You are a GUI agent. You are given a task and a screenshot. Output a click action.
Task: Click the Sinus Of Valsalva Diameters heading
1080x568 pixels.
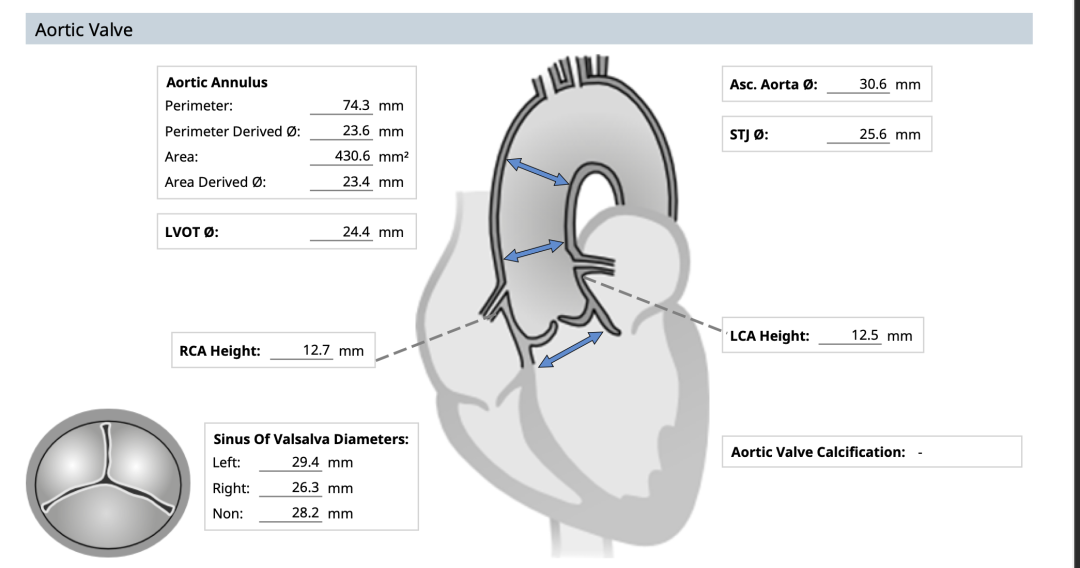(311, 439)
